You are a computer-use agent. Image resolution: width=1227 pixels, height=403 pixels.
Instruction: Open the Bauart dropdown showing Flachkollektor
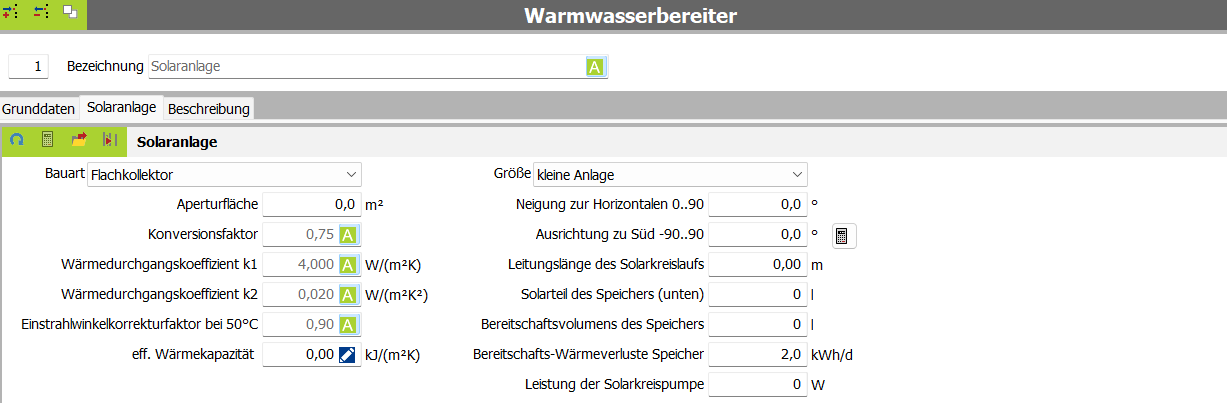pyautogui.click(x=224, y=175)
